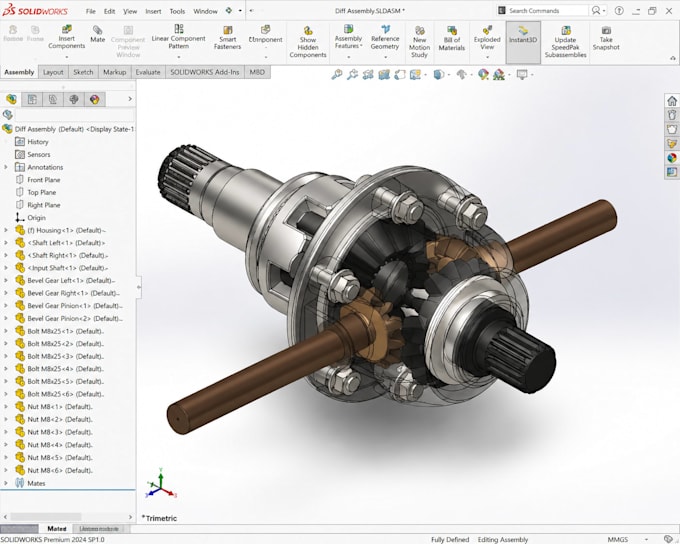The image size is (680, 544).
Task: Switch to the Evaluate tab
Action: 148,72
